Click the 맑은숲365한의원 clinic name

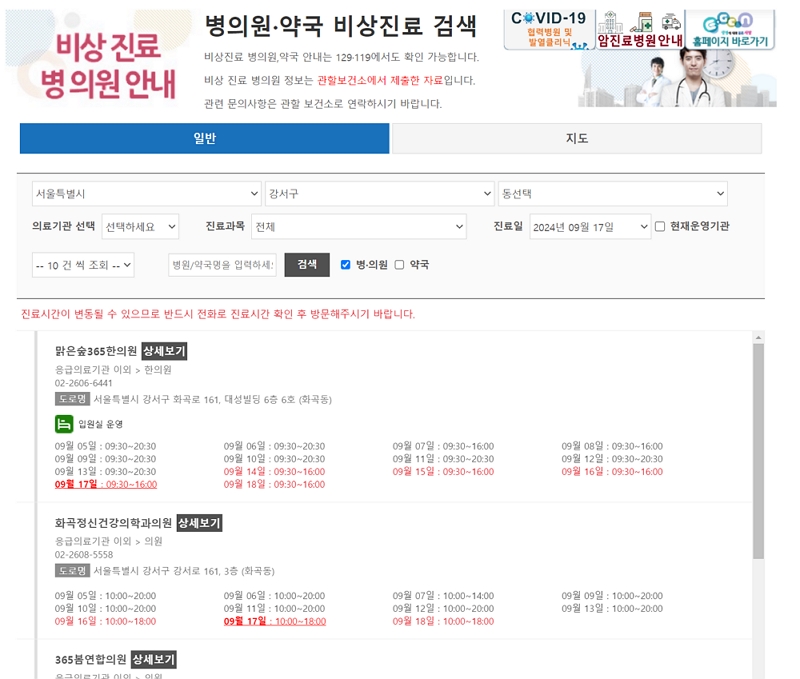click(96, 351)
